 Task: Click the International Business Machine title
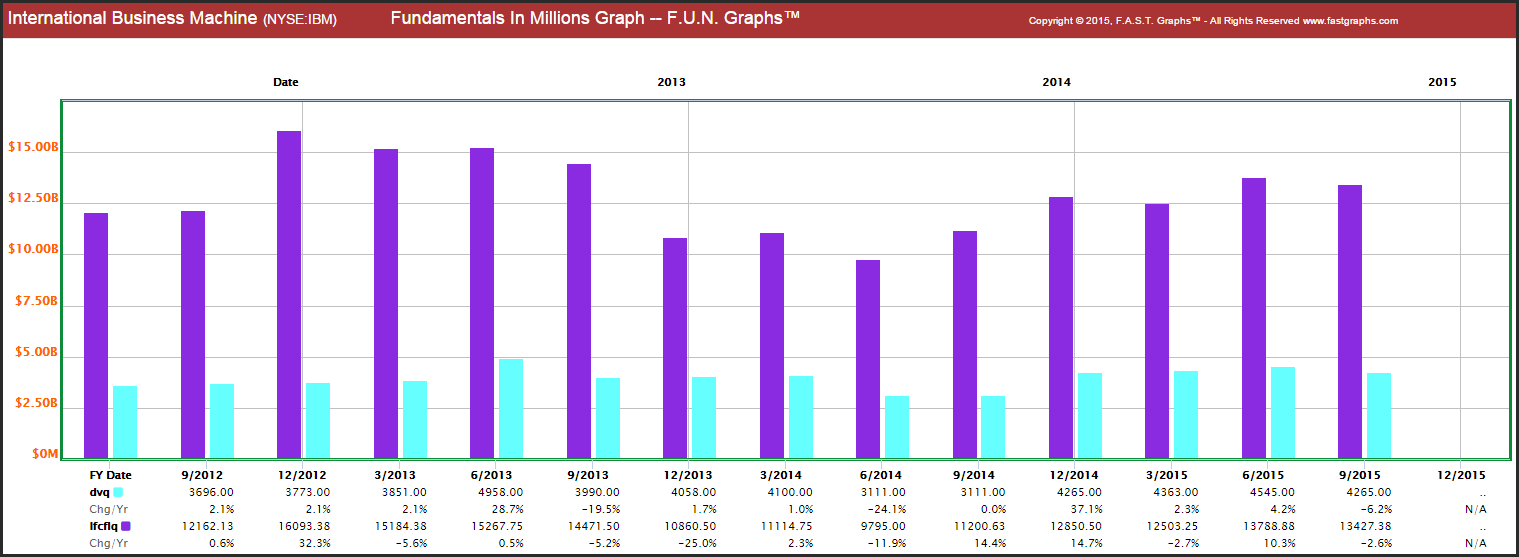tap(132, 19)
